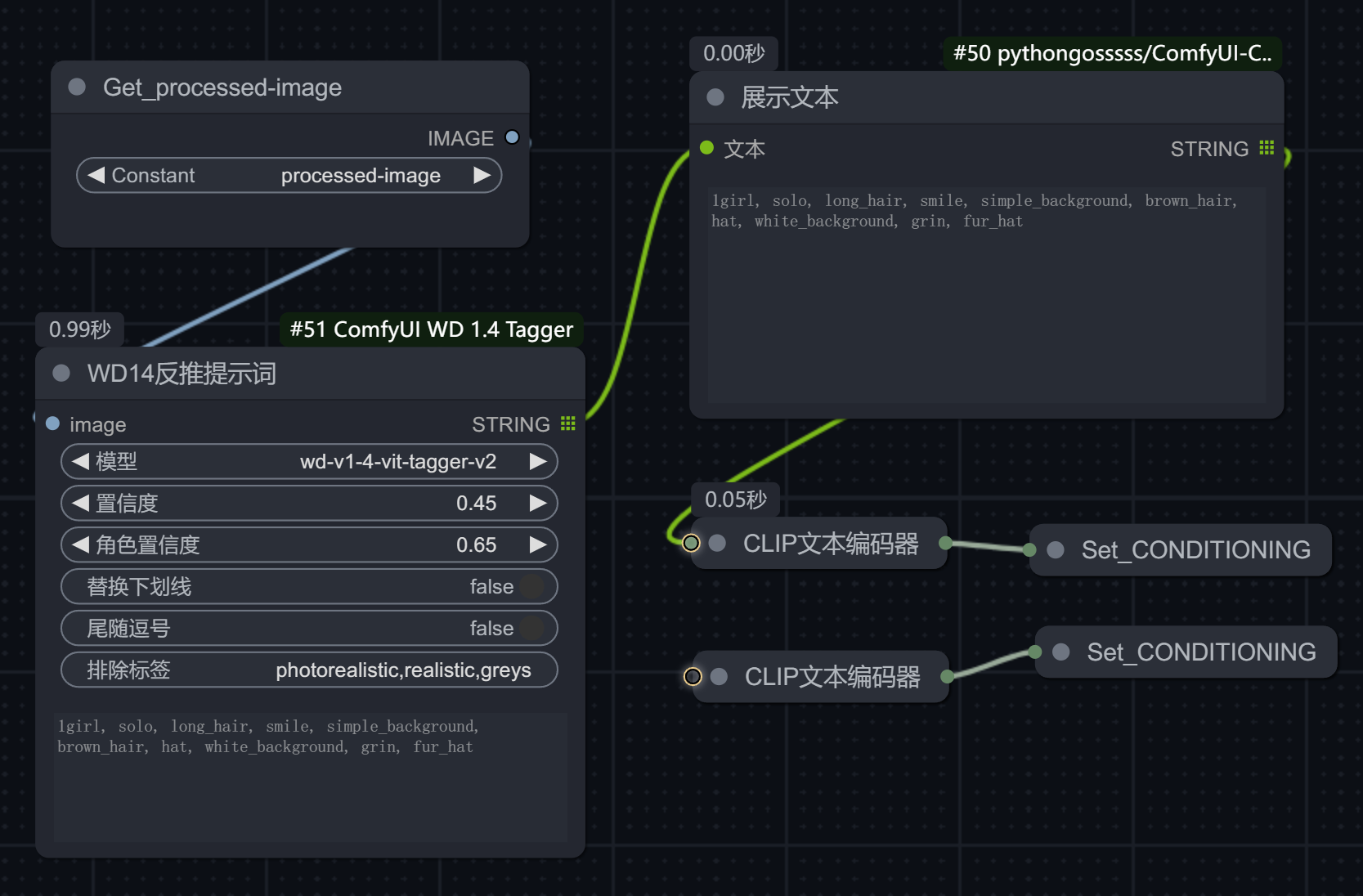Increase 角色置信度 with right arrow

click(537, 544)
